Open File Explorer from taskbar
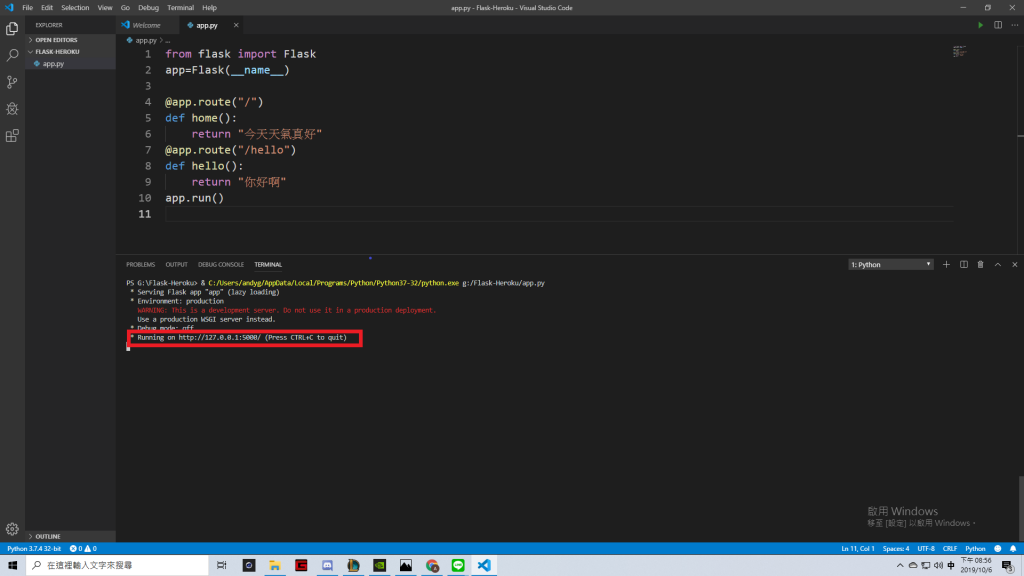Screen dimensions: 1024x576 tap(275, 565)
